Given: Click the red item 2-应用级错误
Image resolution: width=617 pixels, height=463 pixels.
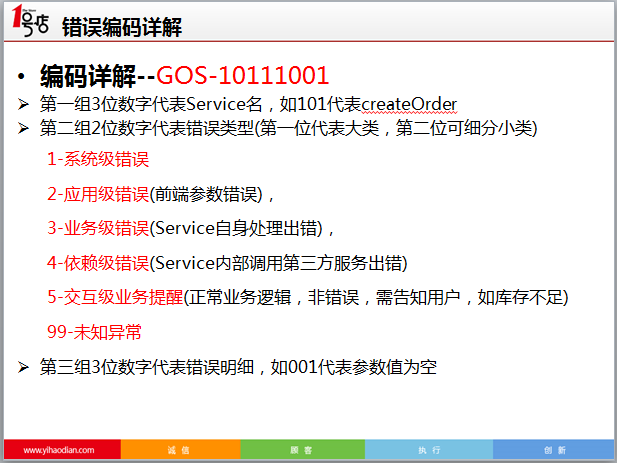Looking at the screenshot, I should tap(98, 194).
